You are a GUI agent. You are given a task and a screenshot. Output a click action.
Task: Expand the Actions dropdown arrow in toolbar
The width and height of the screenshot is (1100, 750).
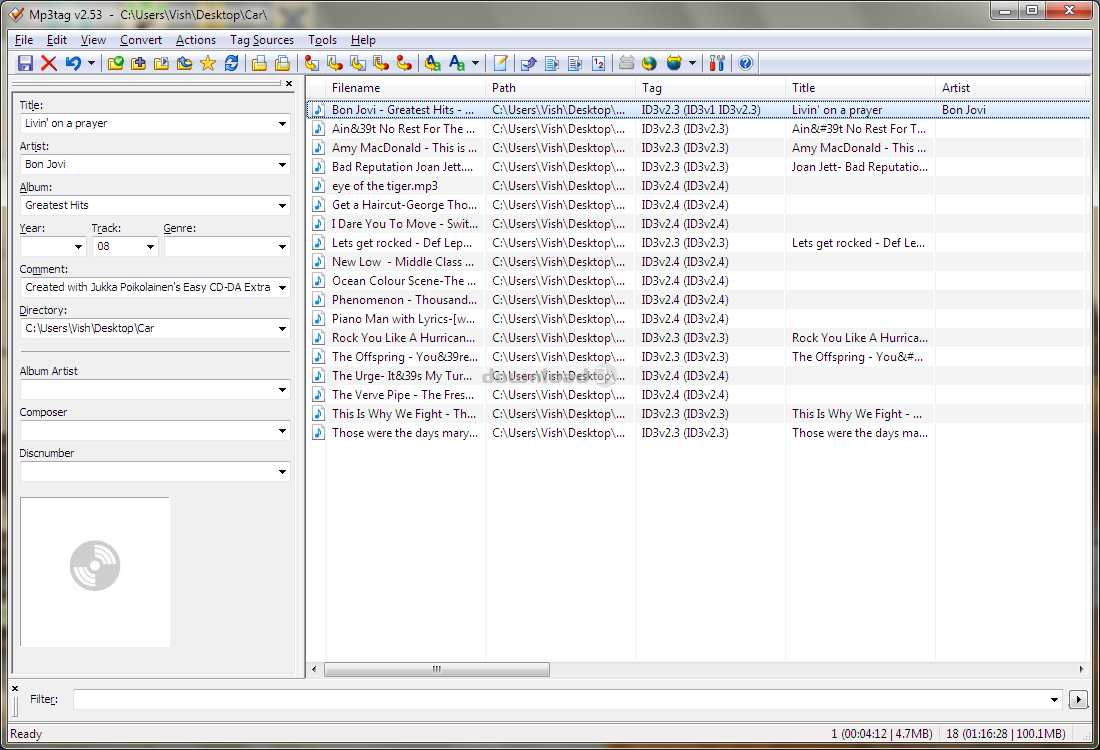[475, 63]
